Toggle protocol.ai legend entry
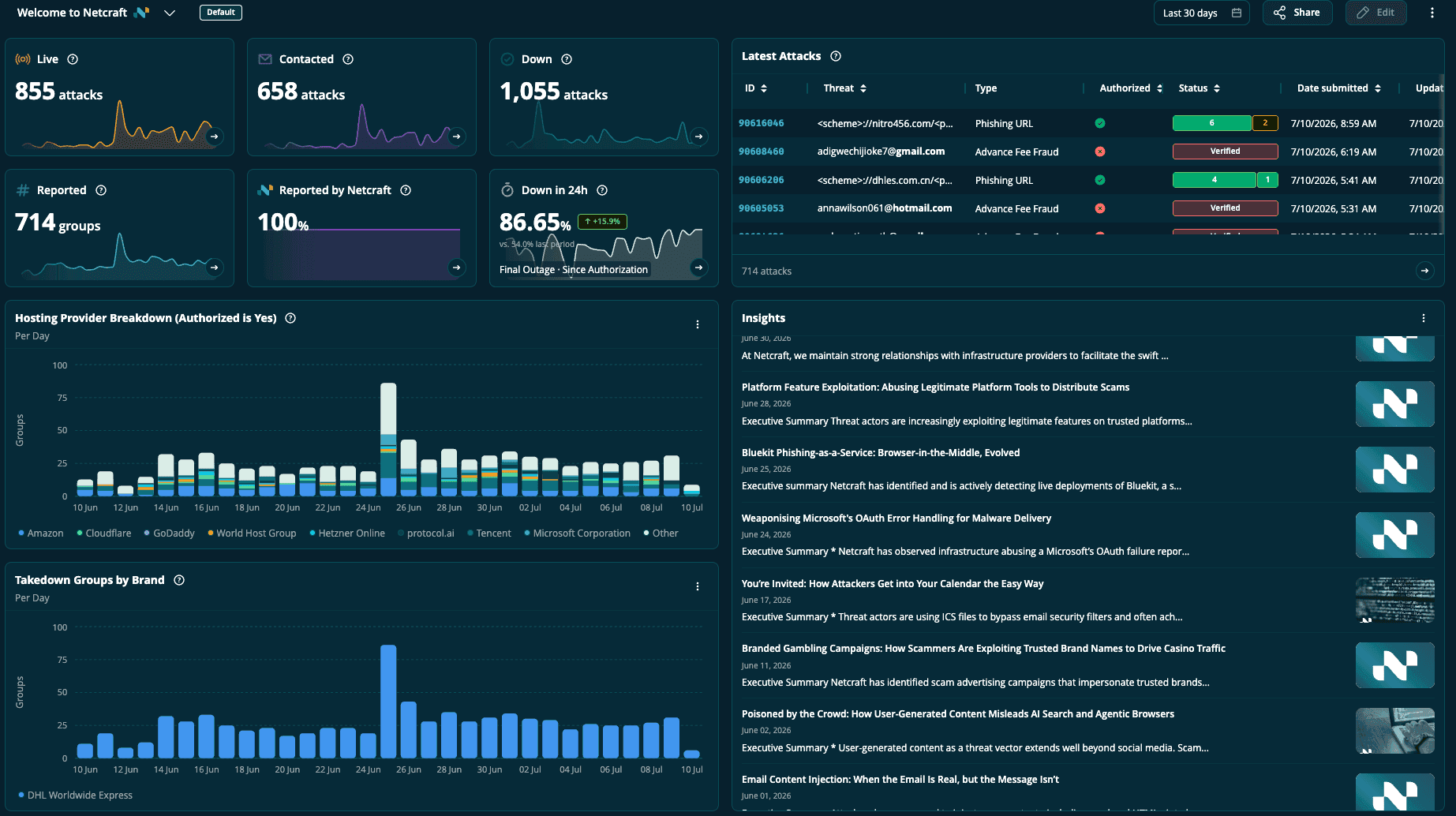This screenshot has width=1456, height=816. [426, 533]
